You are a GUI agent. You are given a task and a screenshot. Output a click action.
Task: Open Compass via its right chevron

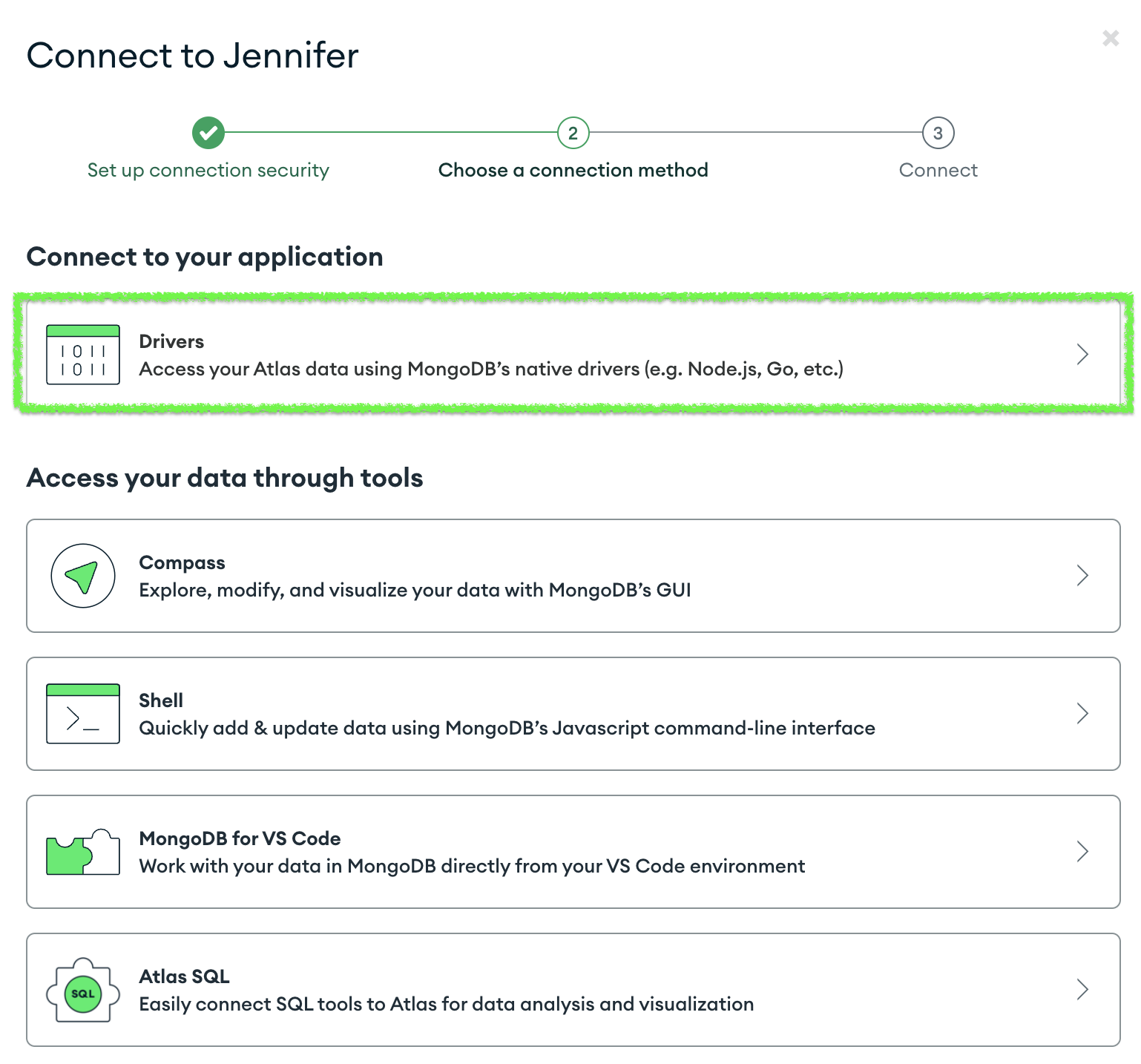pos(1082,576)
